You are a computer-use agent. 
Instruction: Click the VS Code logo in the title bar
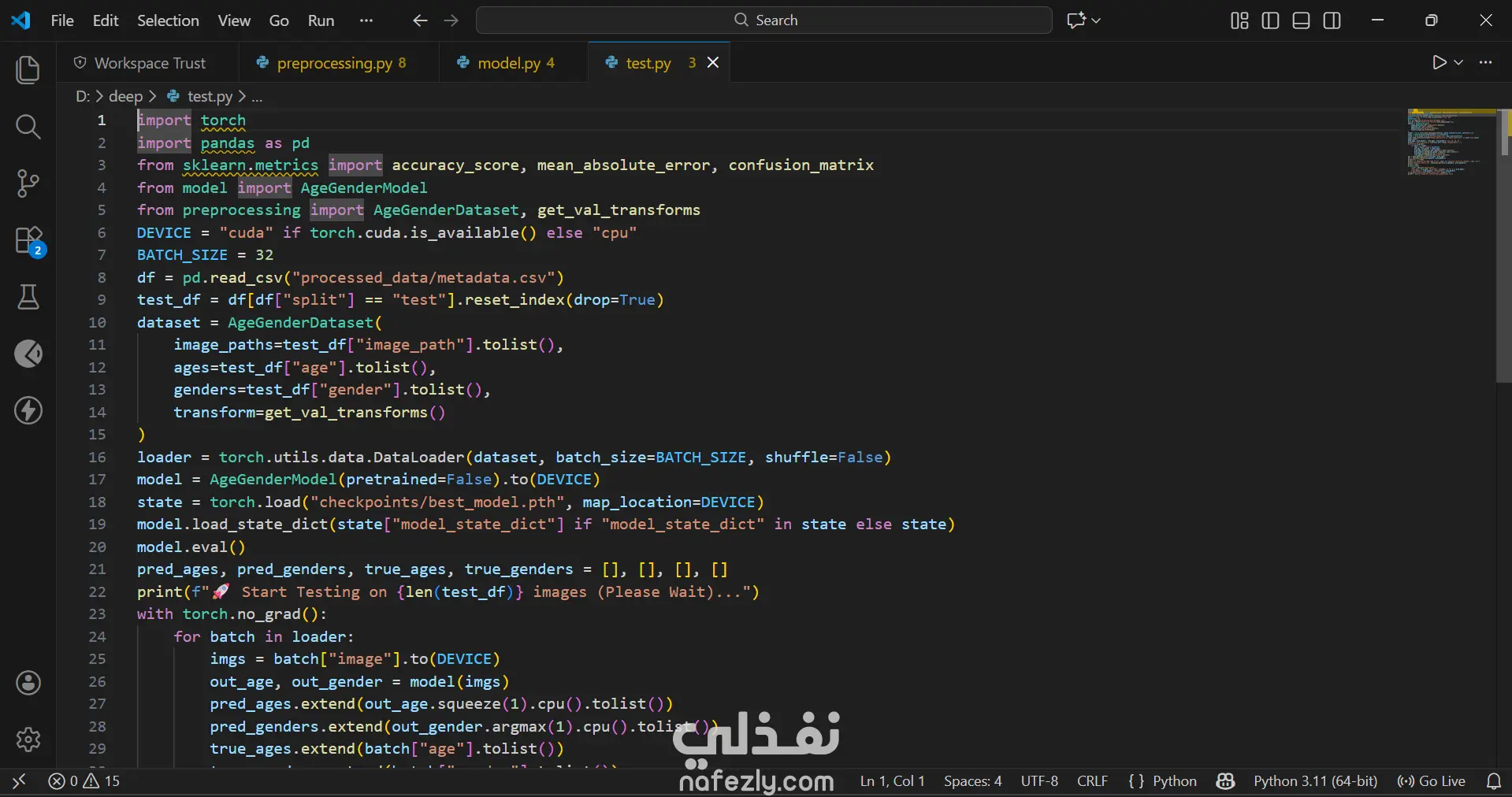point(21,20)
